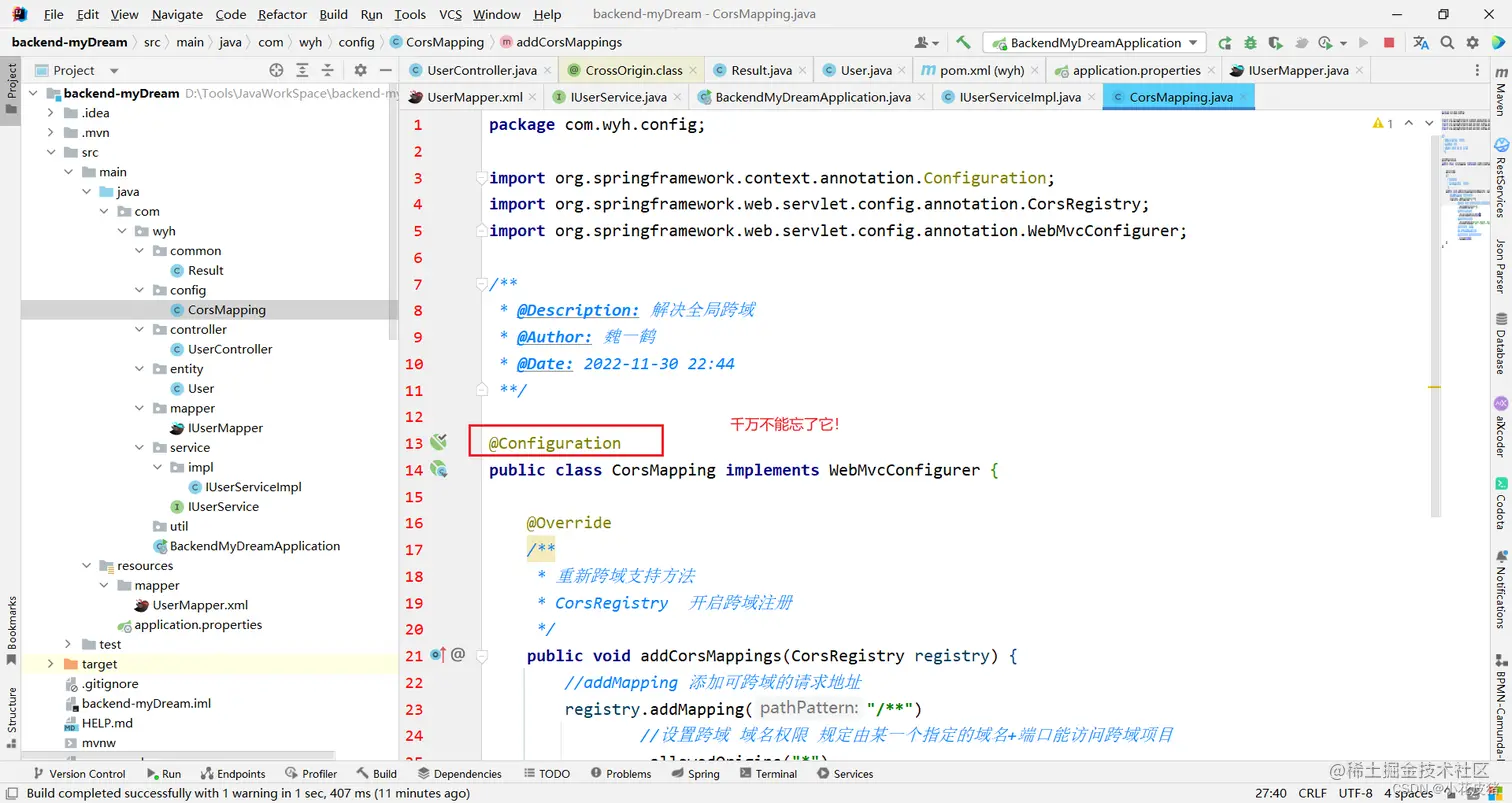Start debugging with the bug icon
Image resolution: width=1512 pixels, height=803 pixels.
[x=1250, y=43]
